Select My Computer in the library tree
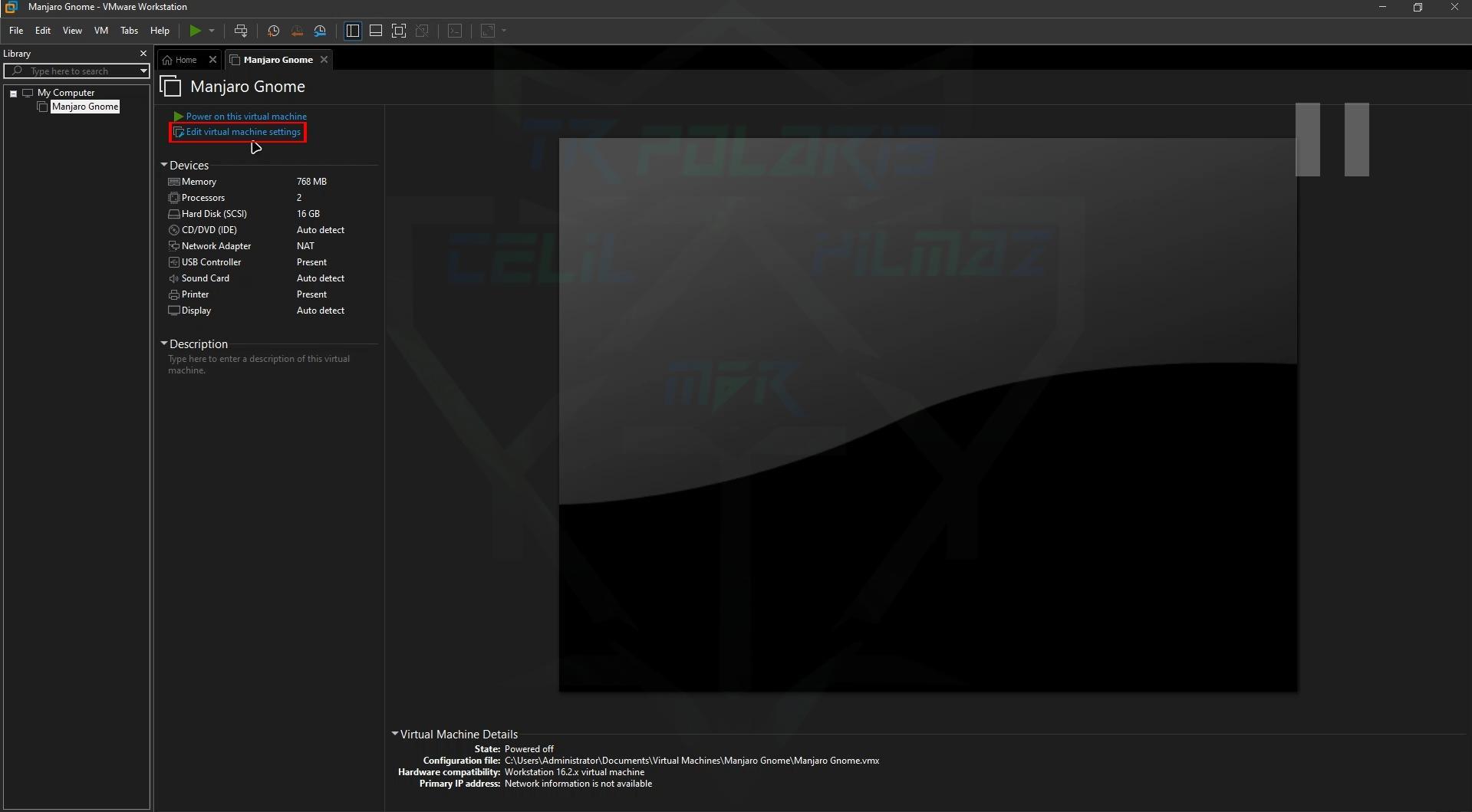The width and height of the screenshot is (1472, 812). [66, 93]
